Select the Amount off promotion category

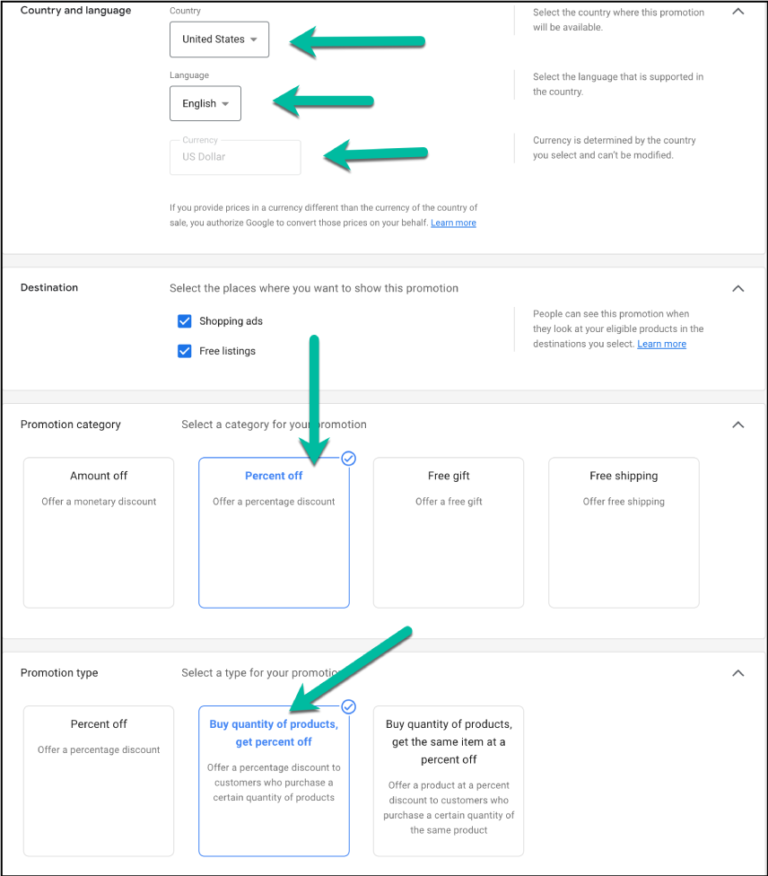(x=98, y=531)
